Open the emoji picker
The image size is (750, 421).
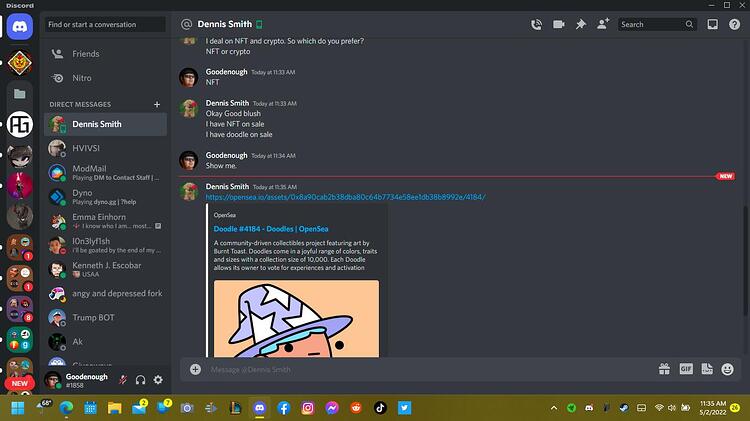click(728, 369)
